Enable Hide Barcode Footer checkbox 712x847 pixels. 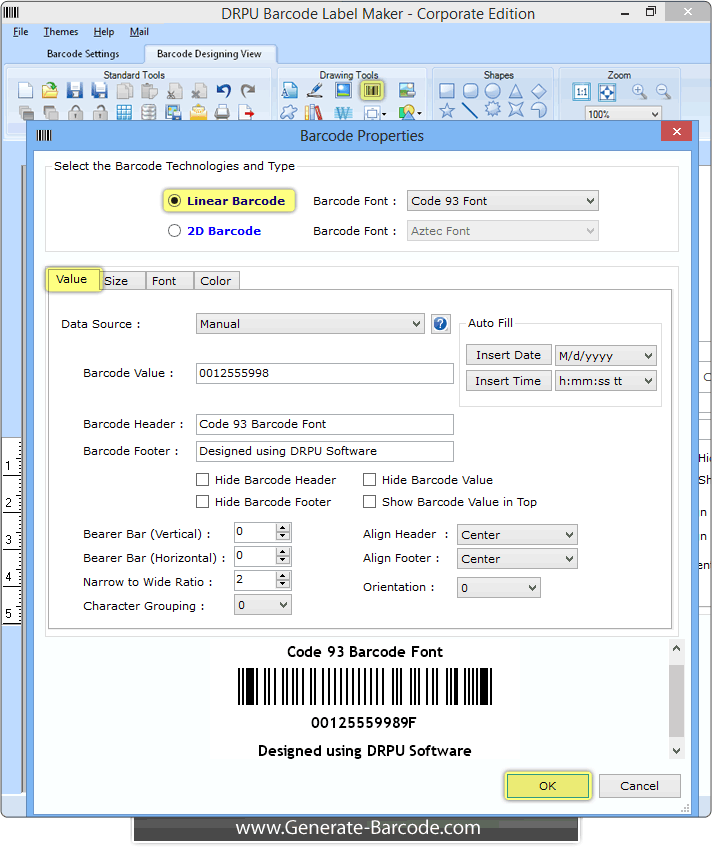(x=203, y=502)
